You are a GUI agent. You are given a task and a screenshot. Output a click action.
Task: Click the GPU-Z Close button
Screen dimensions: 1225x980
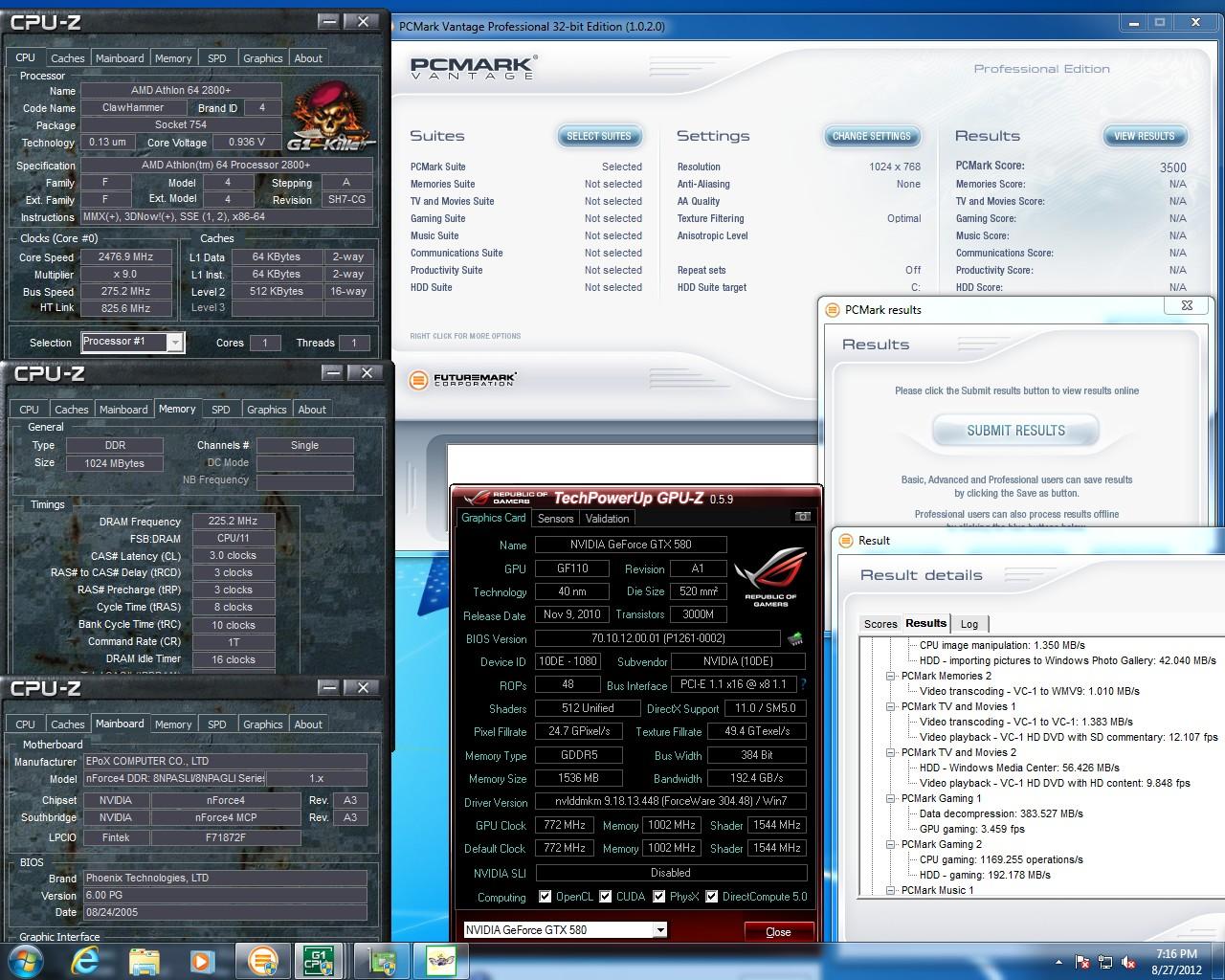point(779,931)
